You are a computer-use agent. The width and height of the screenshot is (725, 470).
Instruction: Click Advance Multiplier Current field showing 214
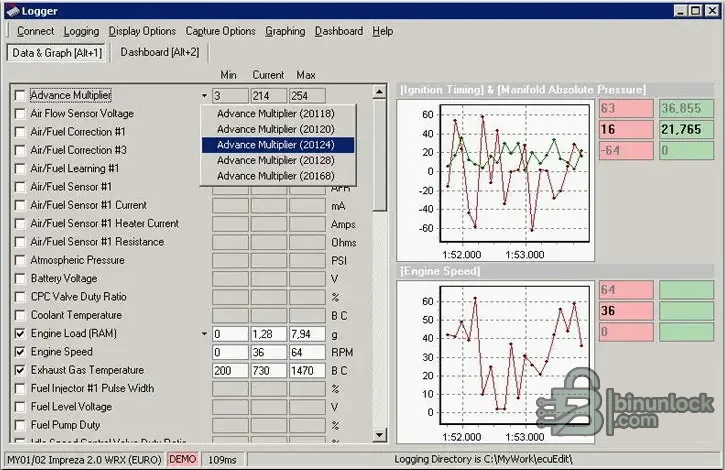[269, 96]
